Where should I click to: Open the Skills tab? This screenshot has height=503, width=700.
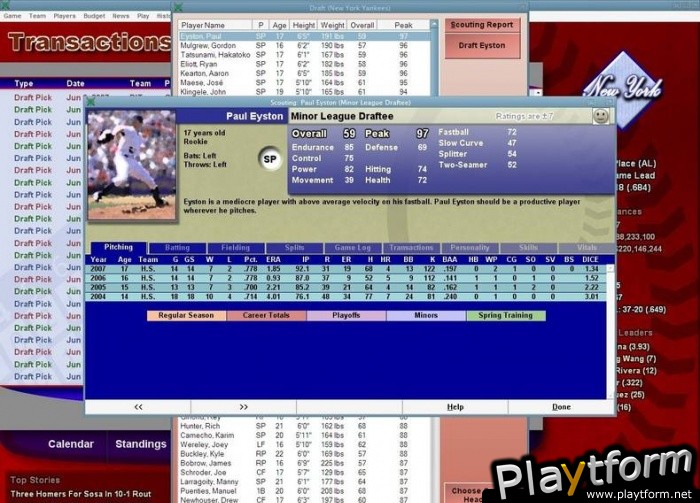pos(528,248)
